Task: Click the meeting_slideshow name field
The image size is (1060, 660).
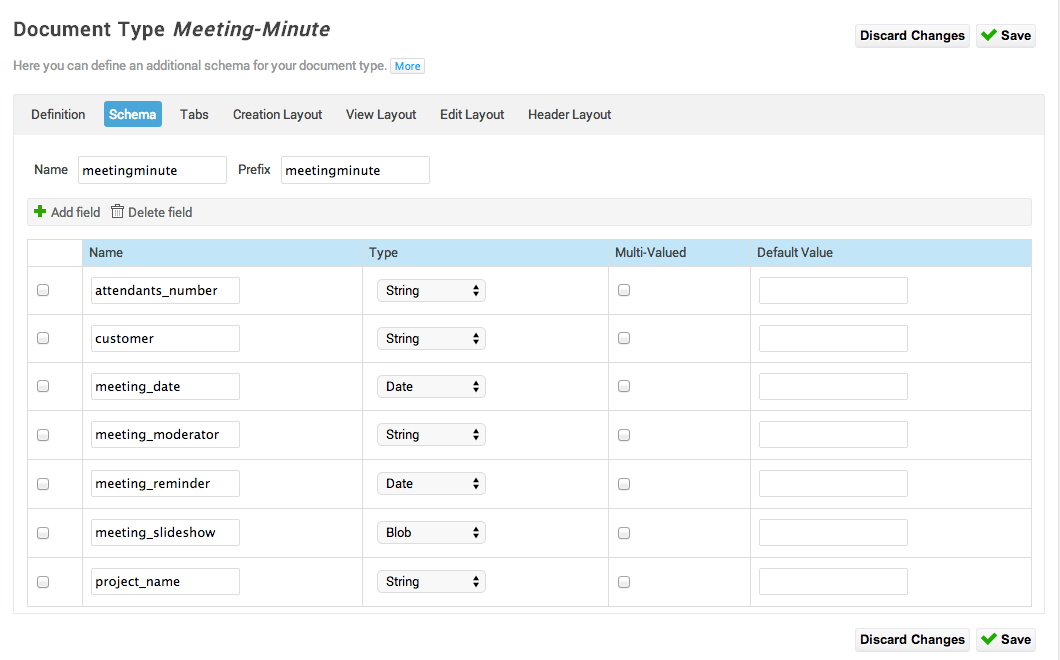Action: pyautogui.click(x=165, y=533)
